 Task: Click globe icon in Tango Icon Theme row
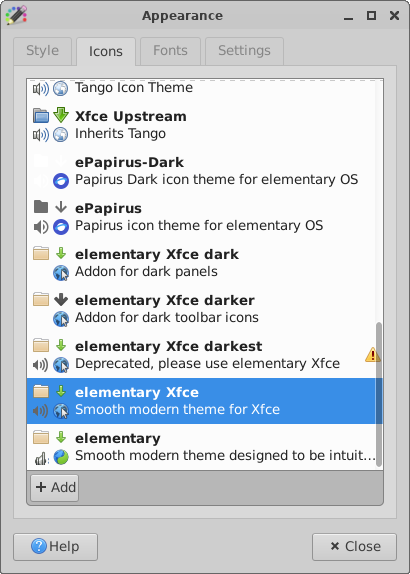tap(61, 89)
